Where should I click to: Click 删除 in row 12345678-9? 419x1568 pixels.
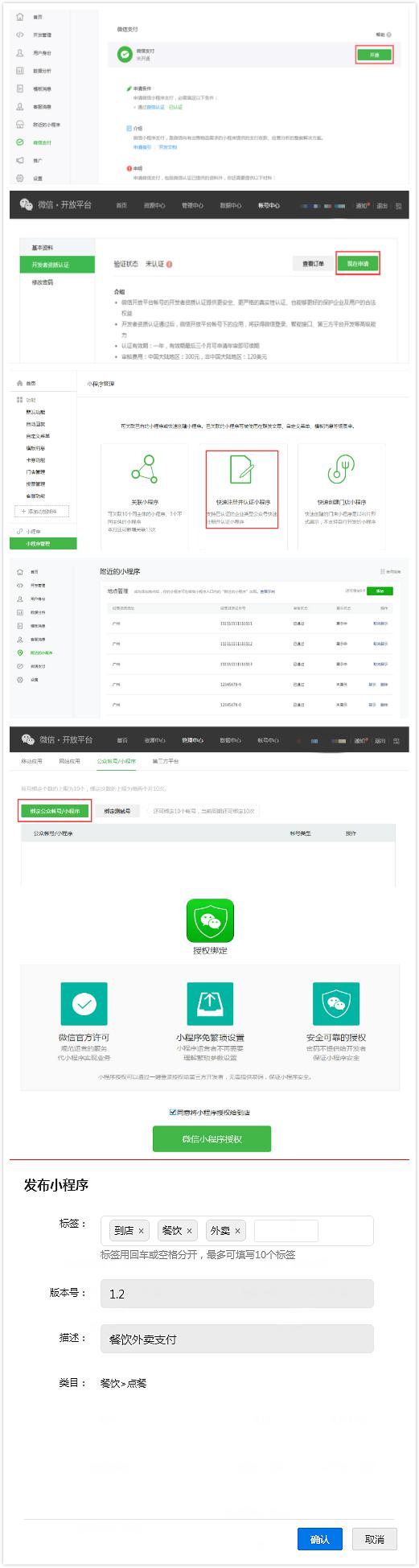(384, 684)
